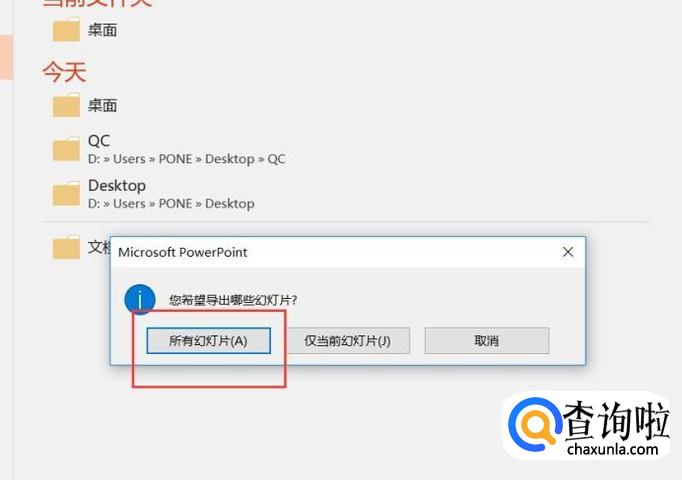Open the Desktop folder icon
This screenshot has height=480, width=682.
coord(66,193)
